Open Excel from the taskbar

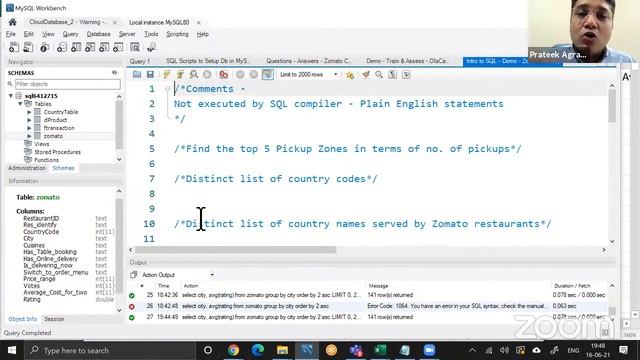380,350
